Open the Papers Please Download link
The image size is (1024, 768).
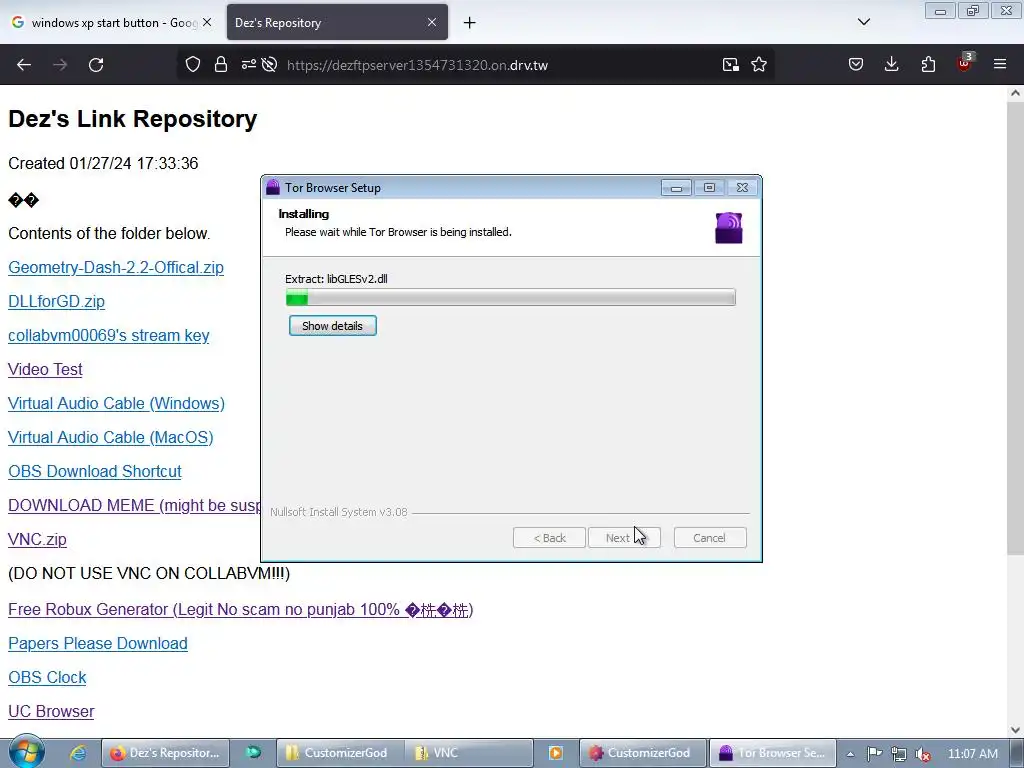(98, 643)
